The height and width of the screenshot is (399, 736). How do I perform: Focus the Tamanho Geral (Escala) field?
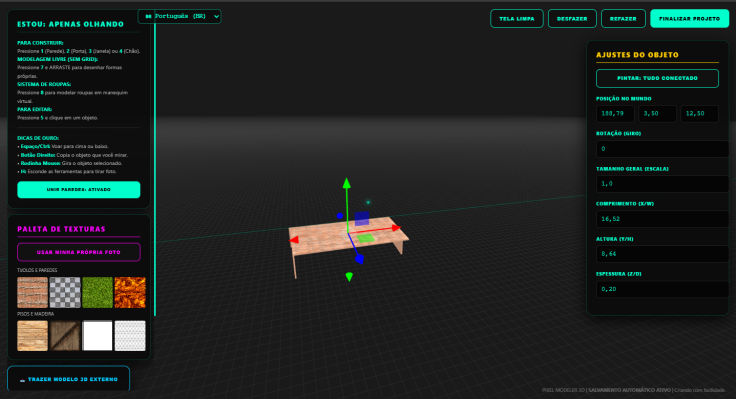pos(662,184)
